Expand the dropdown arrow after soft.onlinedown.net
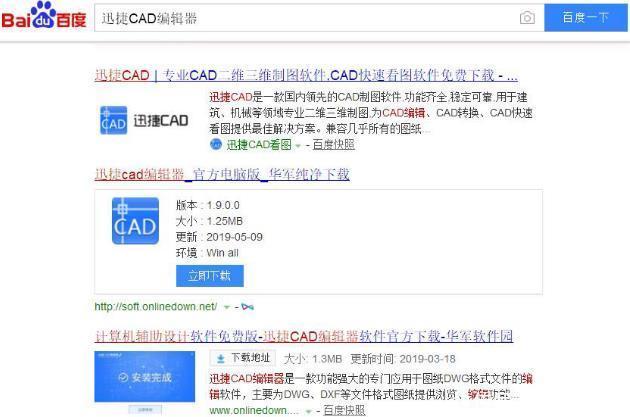The width and height of the screenshot is (630, 417). click(x=227, y=307)
